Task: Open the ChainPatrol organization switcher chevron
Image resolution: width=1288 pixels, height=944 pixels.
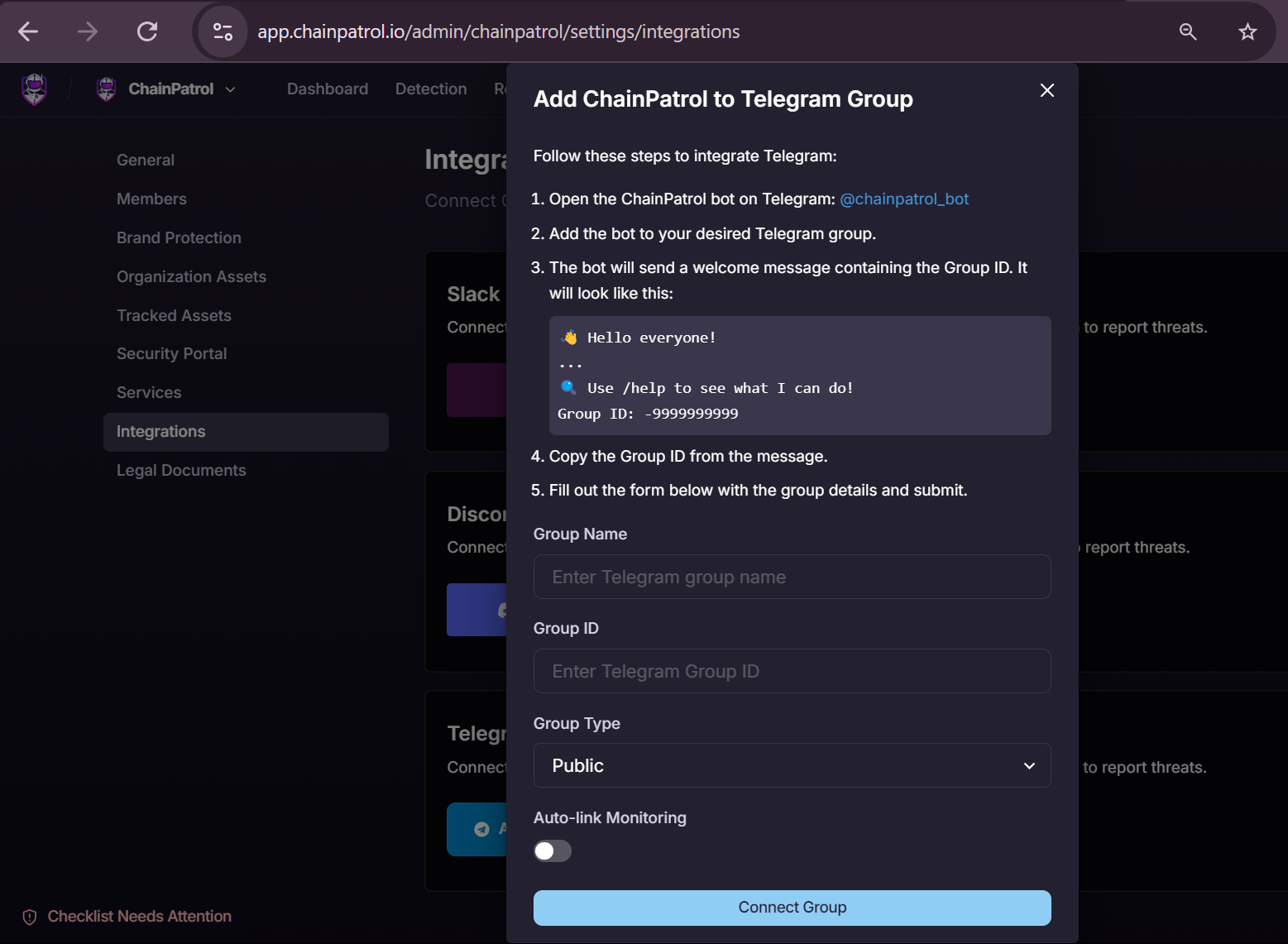Action: [231, 89]
